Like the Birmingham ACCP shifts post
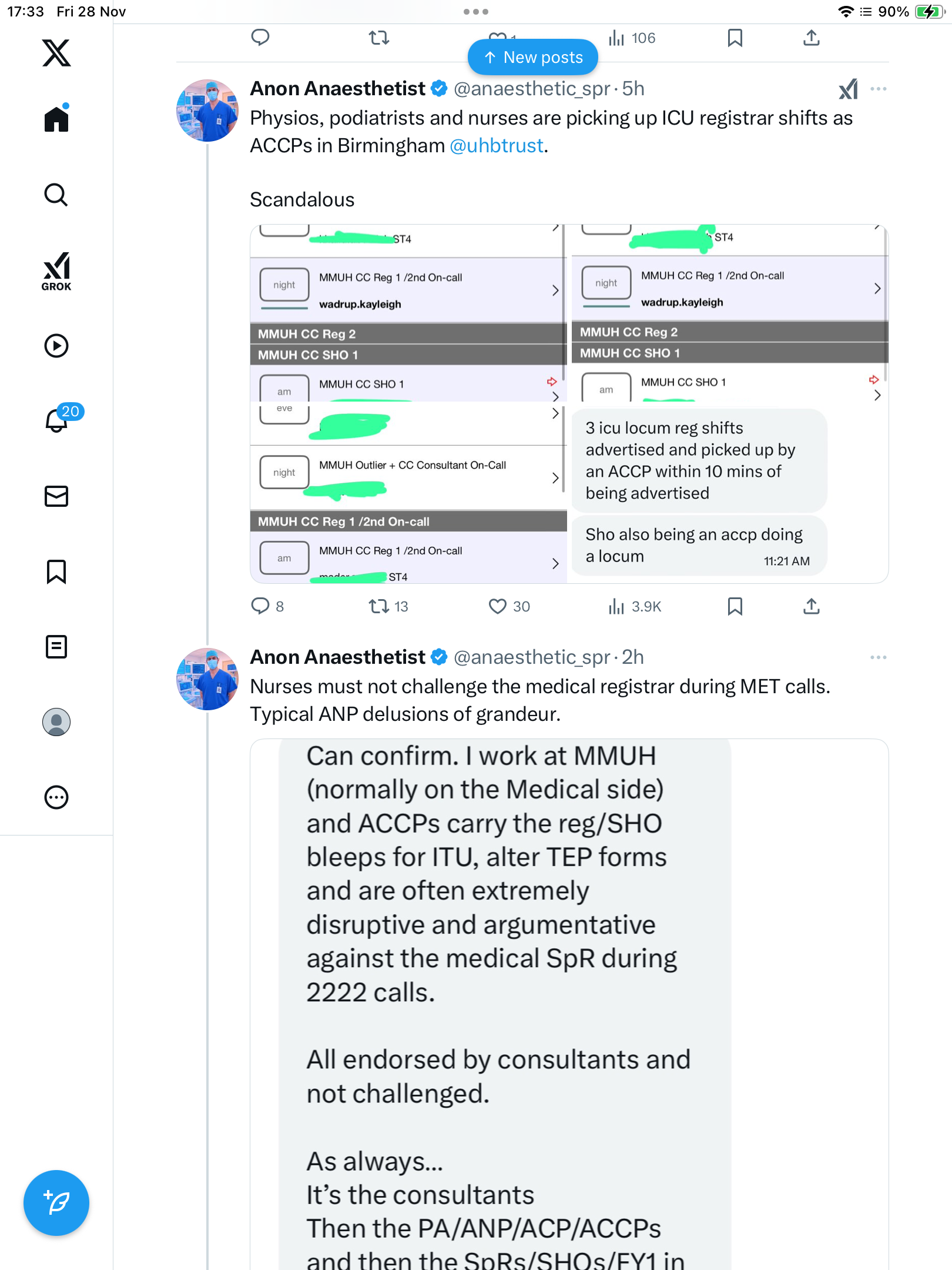Image resolution: width=952 pixels, height=1270 pixels. [498, 606]
